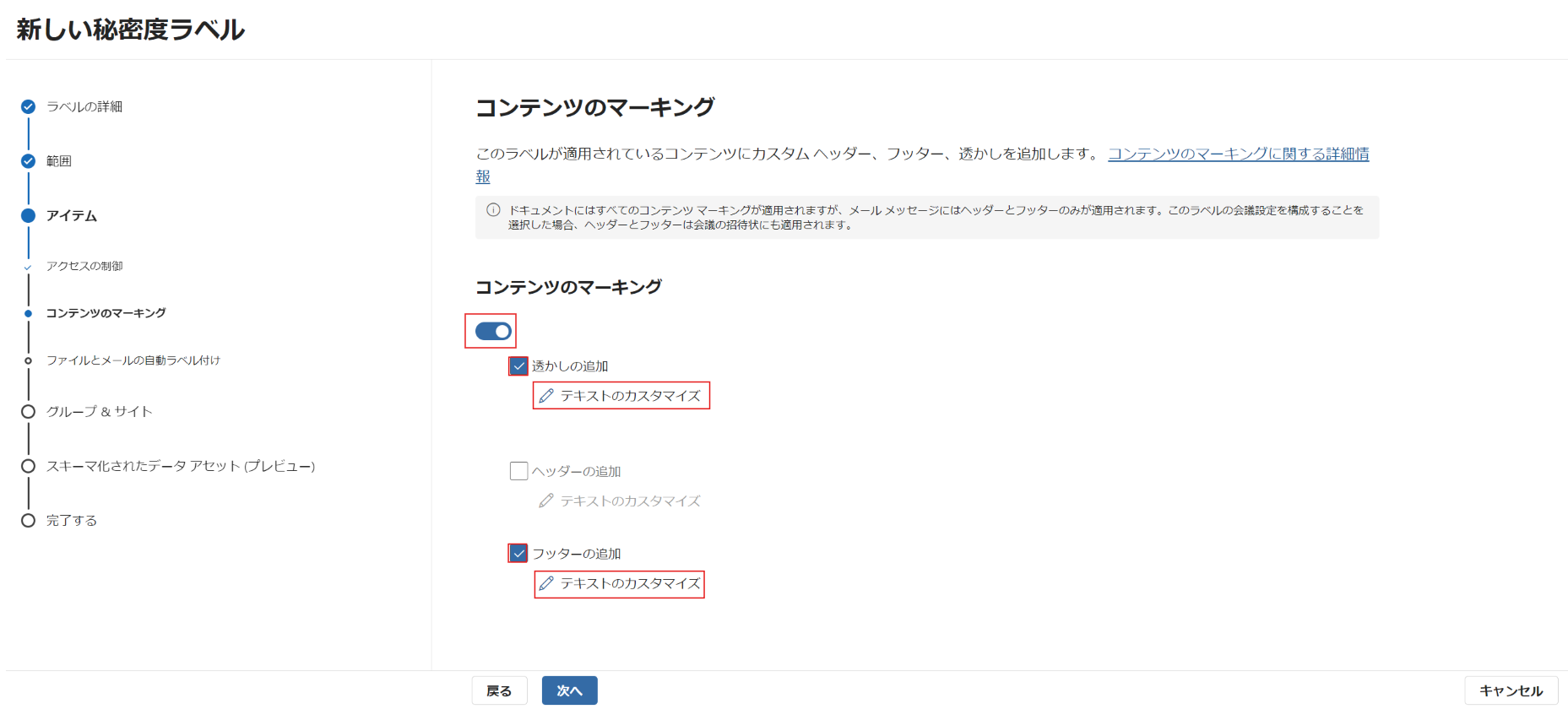This screenshot has width=1568, height=720.
Task: Enable the ヘッダーの追加 checkbox
Action: [x=518, y=471]
